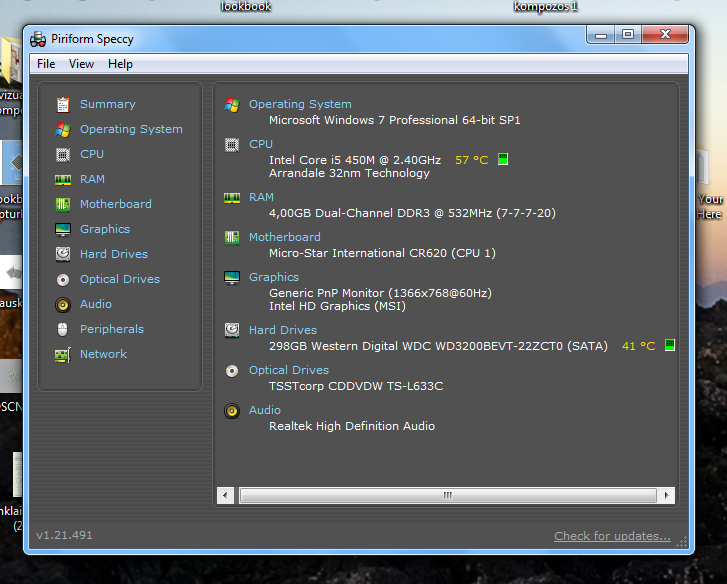This screenshot has height=584, width=727.
Task: Open the RAM icon in sidebar
Action: (63, 180)
